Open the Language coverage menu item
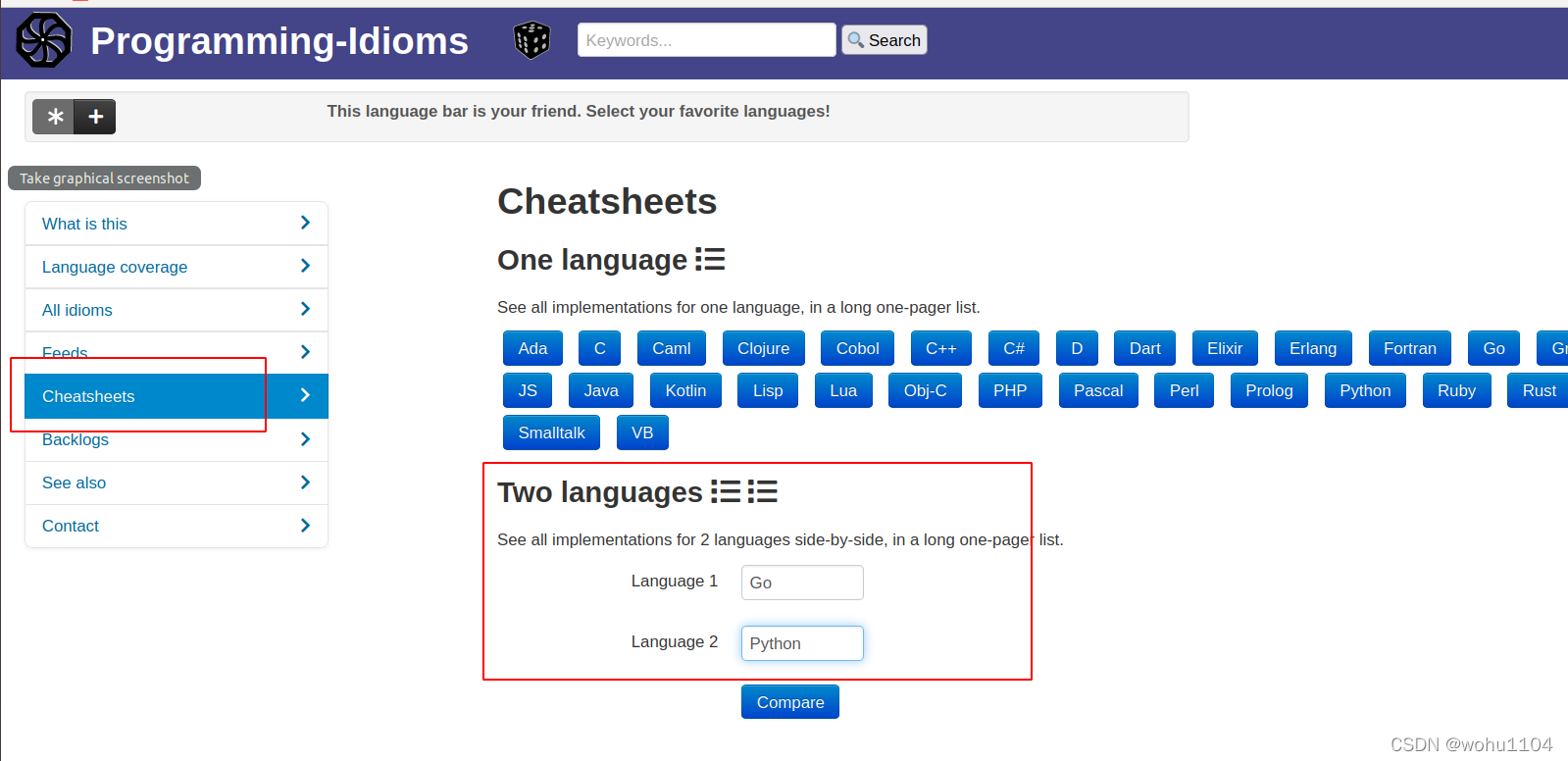The image size is (1568, 761). (177, 267)
